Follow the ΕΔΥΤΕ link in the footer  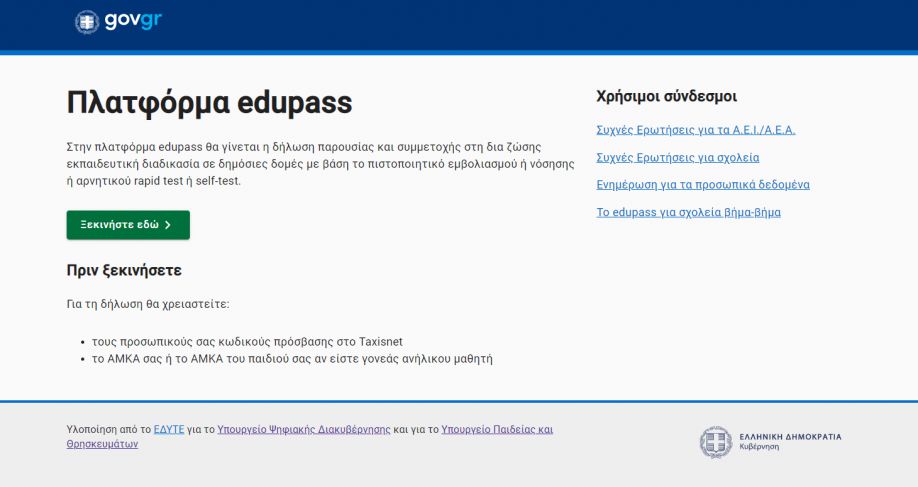pos(168,429)
